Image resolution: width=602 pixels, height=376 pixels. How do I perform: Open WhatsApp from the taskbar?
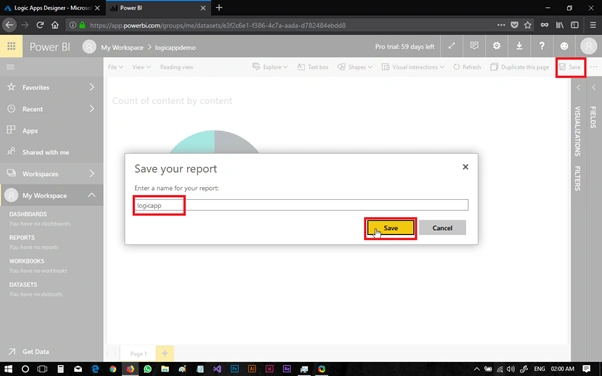[x=147, y=369]
